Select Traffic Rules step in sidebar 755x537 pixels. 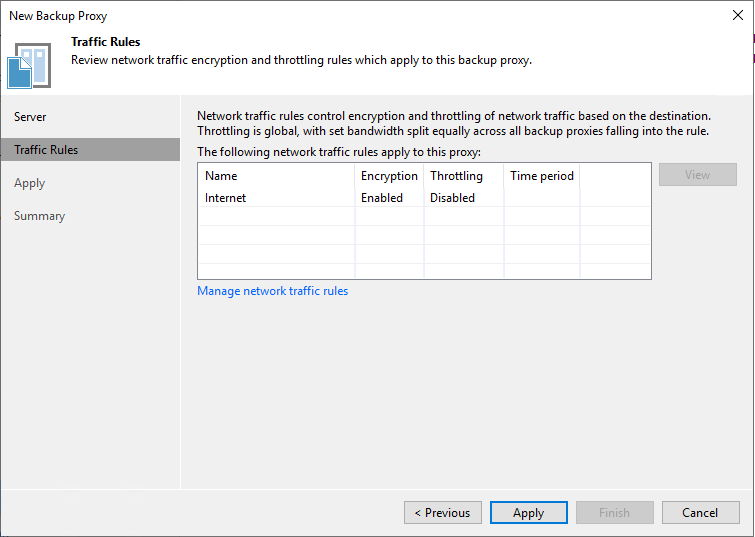[x=46, y=150]
